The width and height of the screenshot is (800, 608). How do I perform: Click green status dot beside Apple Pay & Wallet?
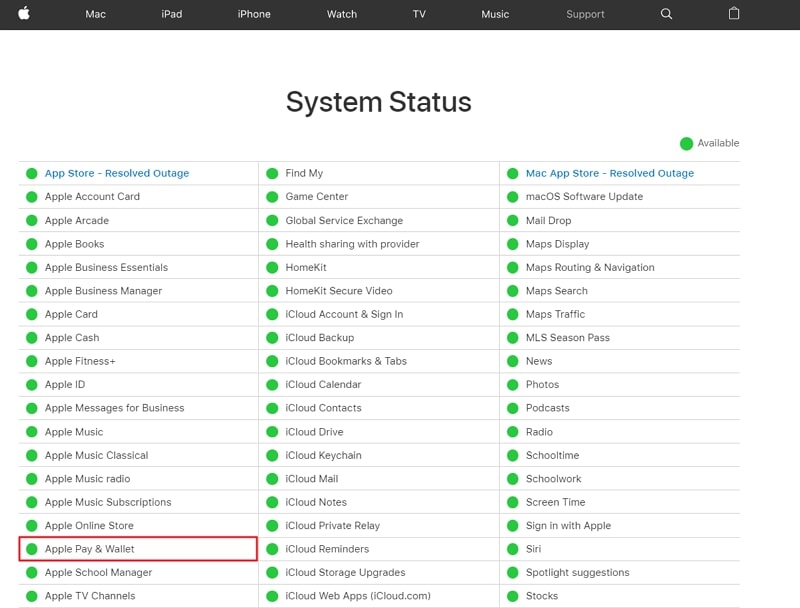(x=32, y=549)
